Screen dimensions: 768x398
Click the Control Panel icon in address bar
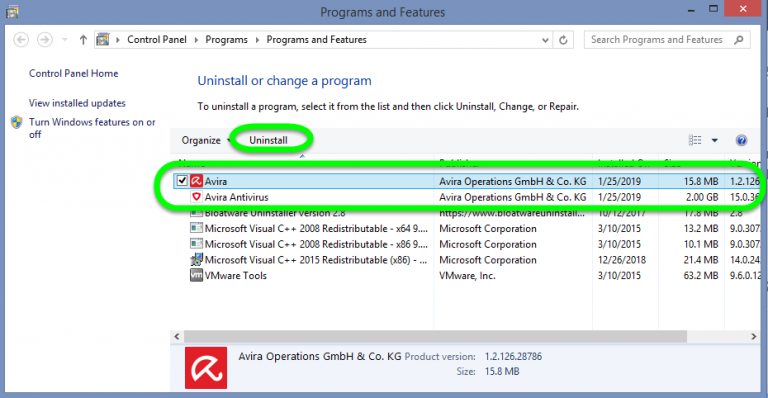coord(102,40)
